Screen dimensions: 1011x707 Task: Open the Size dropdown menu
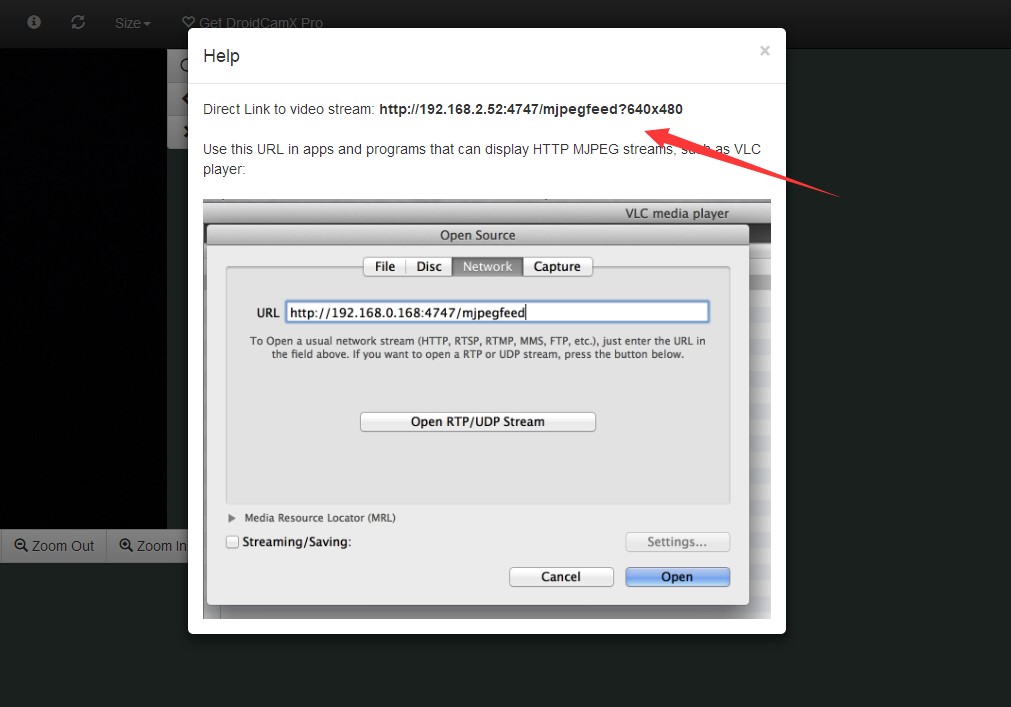132,23
